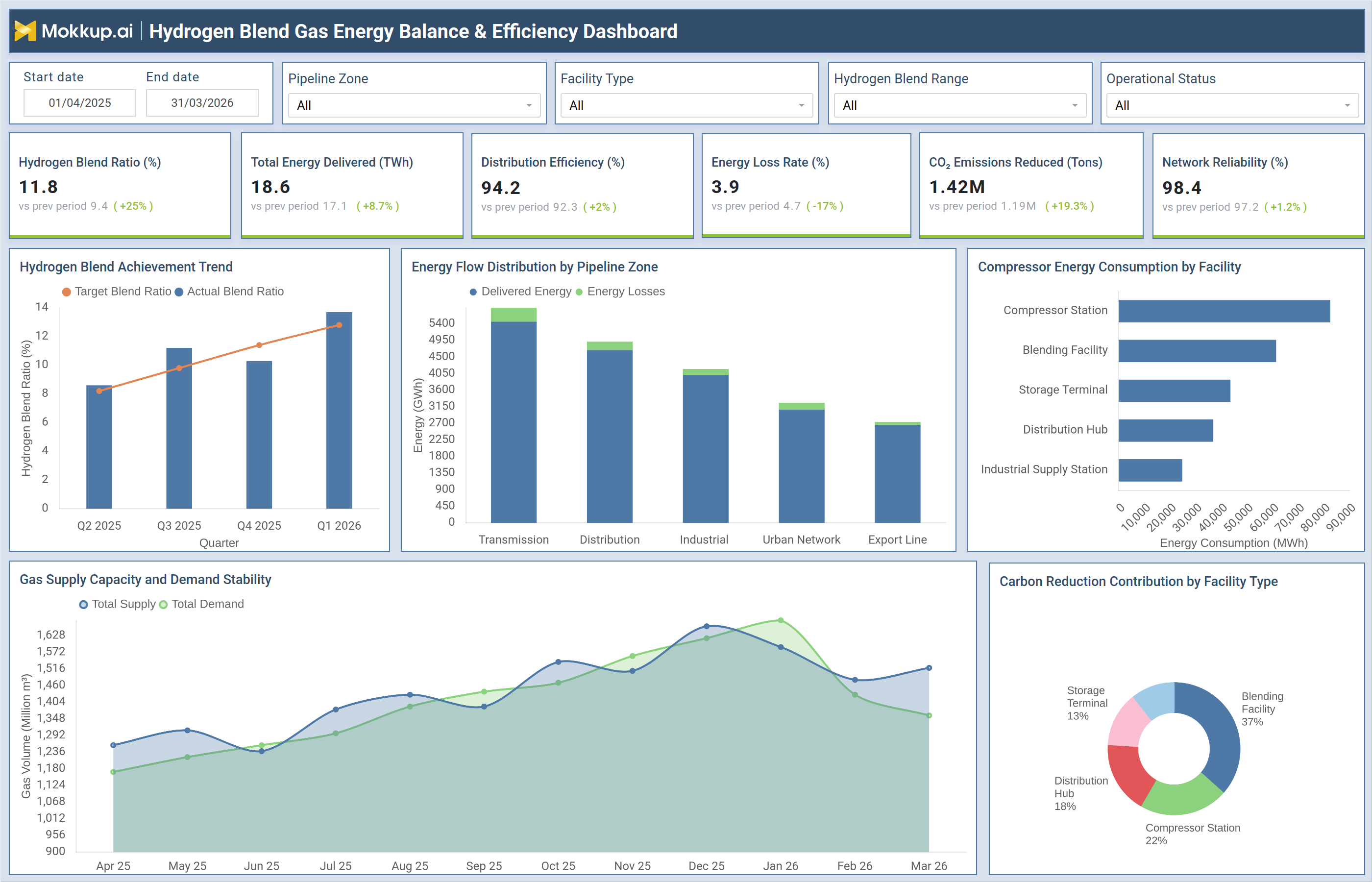This screenshot has height=882, width=1372.
Task: Click the dashboard title in header
Action: [x=413, y=31]
